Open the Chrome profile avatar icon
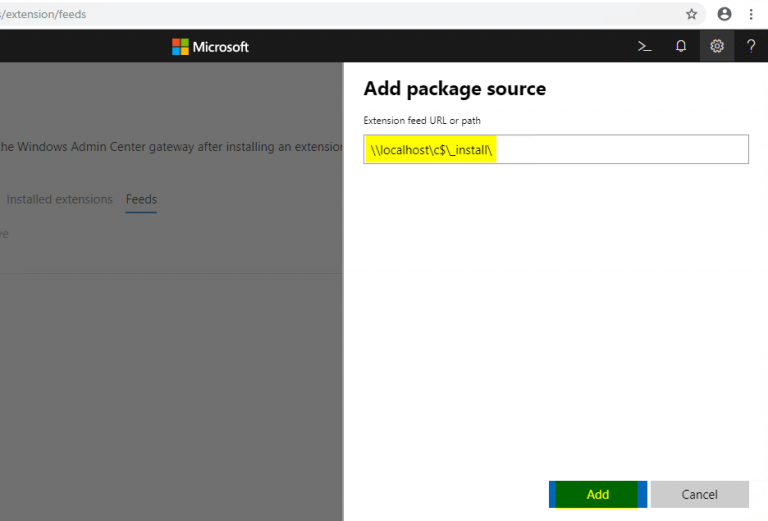Viewport: 768px width, 521px height. (724, 14)
